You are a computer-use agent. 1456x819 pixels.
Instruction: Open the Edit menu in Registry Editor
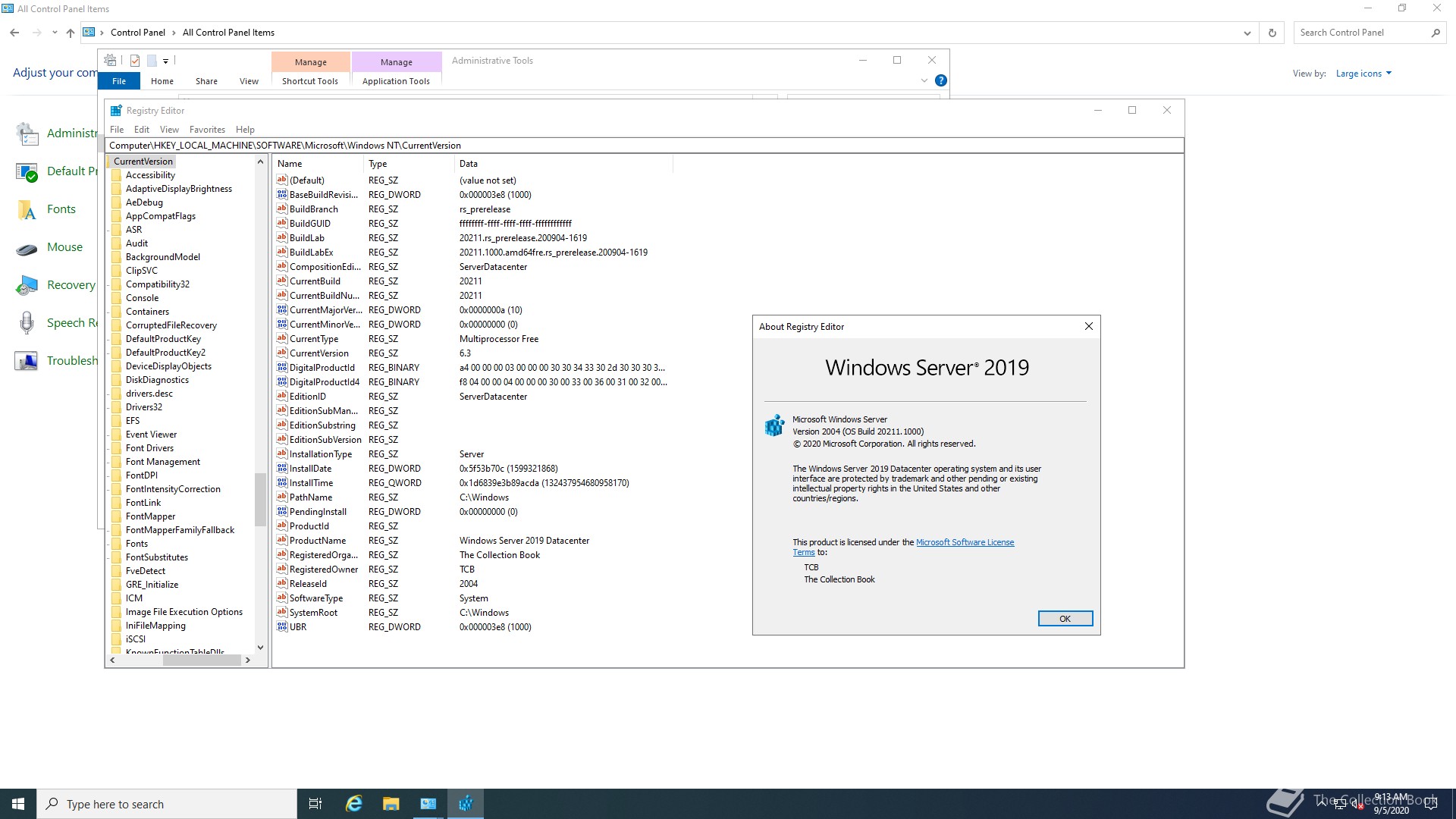click(x=142, y=130)
